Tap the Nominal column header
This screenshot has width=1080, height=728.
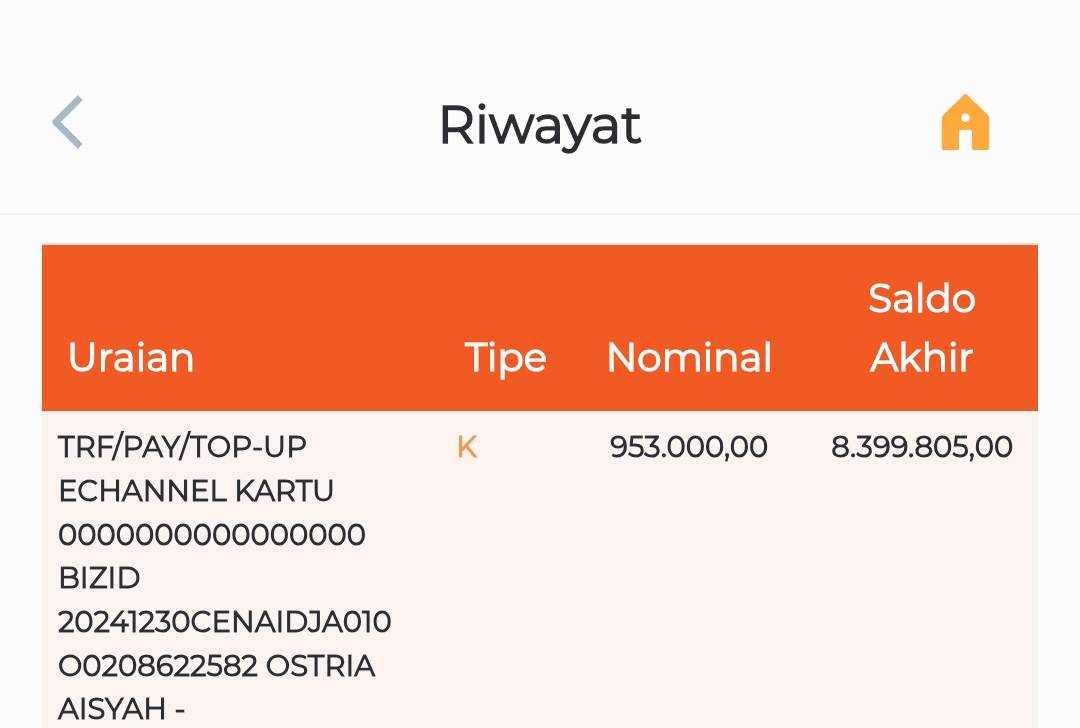click(689, 357)
